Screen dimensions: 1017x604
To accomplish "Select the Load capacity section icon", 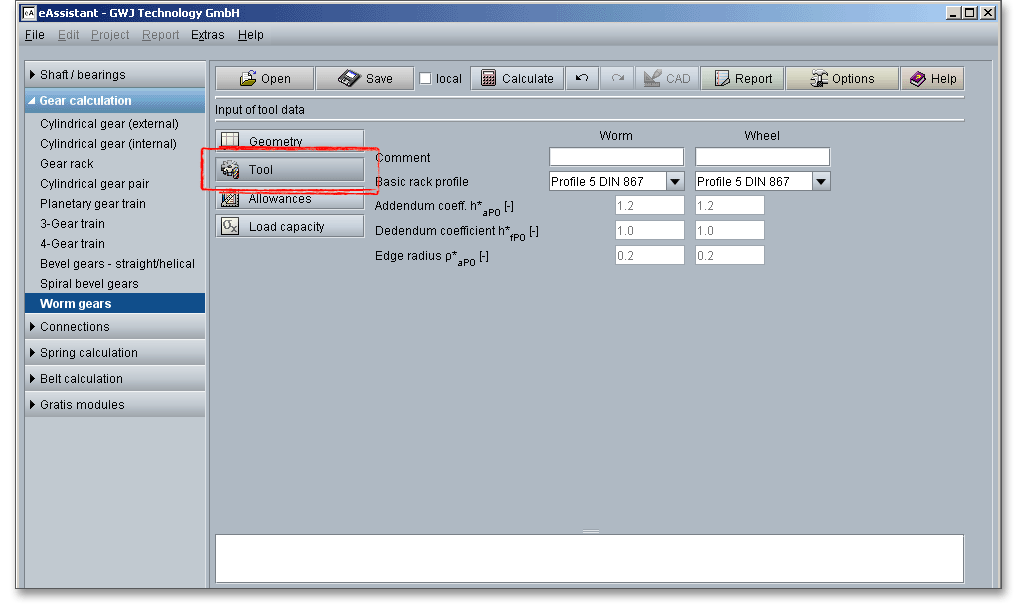I will pyautogui.click(x=230, y=227).
